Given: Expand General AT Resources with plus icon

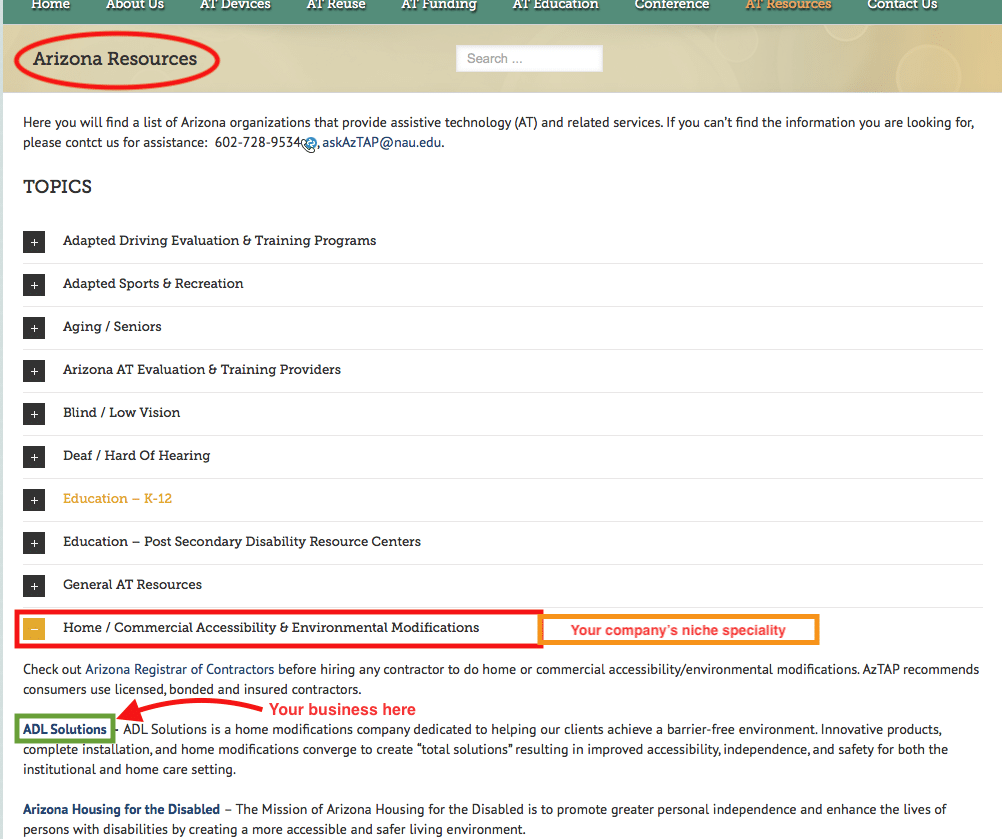Looking at the screenshot, I should click(x=34, y=586).
